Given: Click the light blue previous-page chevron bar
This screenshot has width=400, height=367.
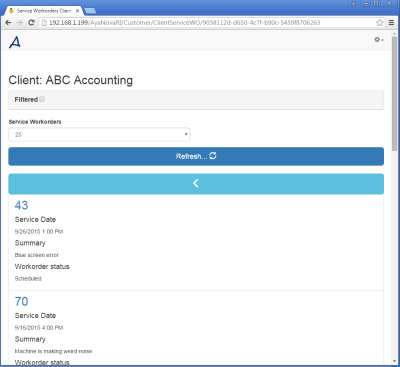Looking at the screenshot, I should coord(196,184).
